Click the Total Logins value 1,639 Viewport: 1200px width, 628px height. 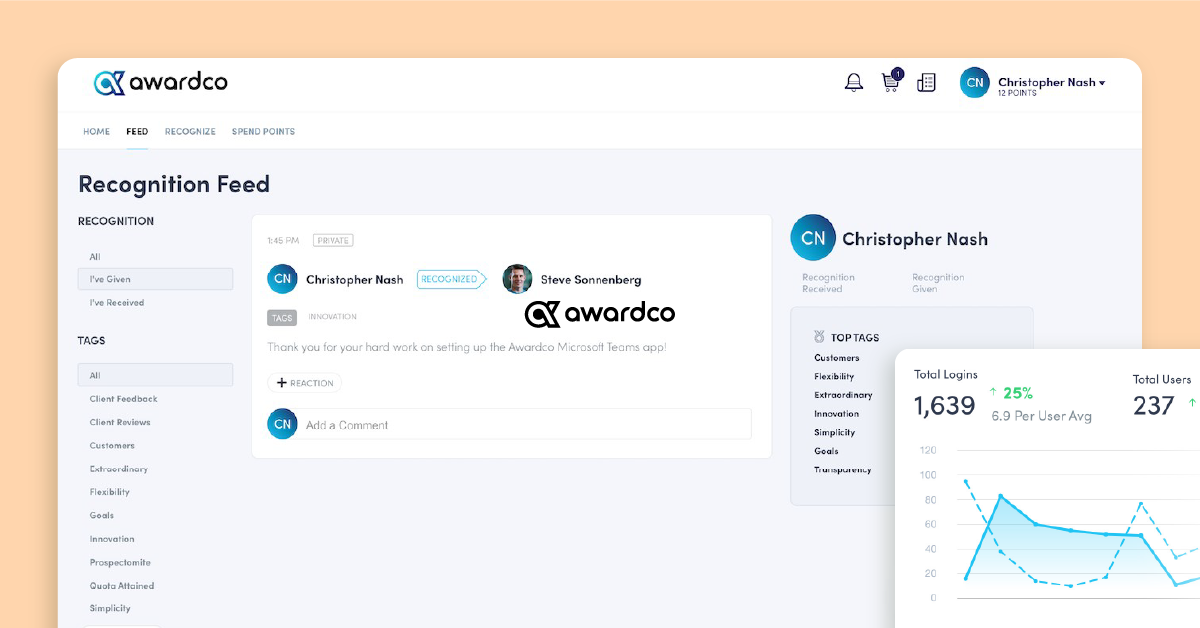(x=945, y=405)
